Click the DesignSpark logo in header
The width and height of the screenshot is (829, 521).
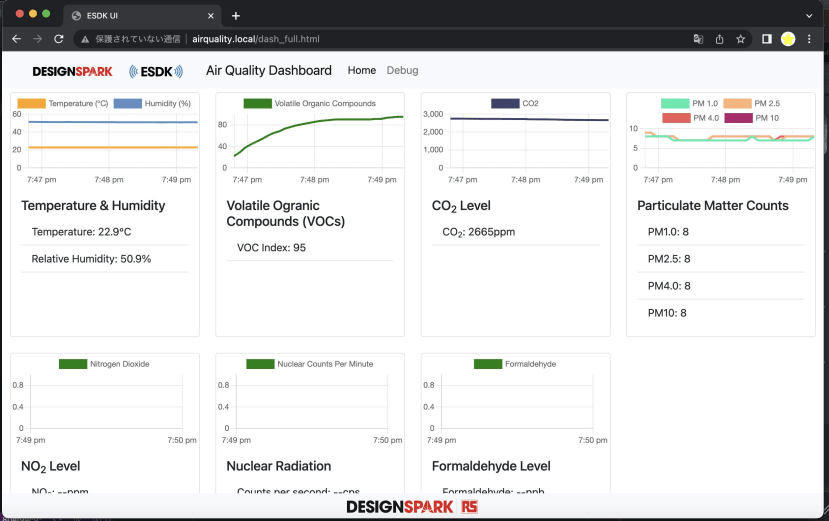click(x=72, y=71)
